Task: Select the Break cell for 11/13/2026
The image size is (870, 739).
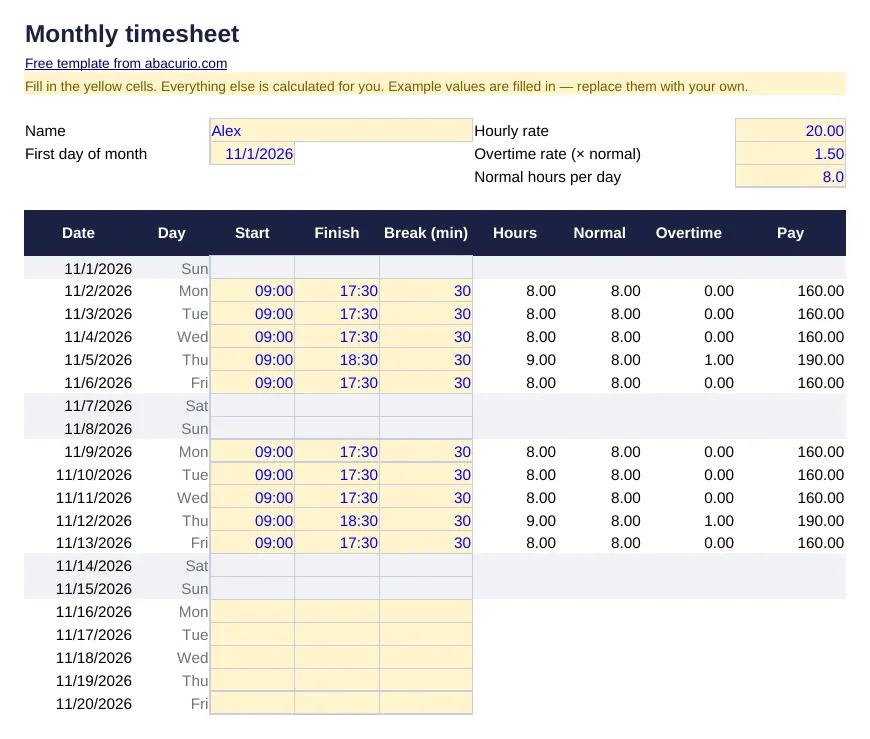Action: pos(426,543)
